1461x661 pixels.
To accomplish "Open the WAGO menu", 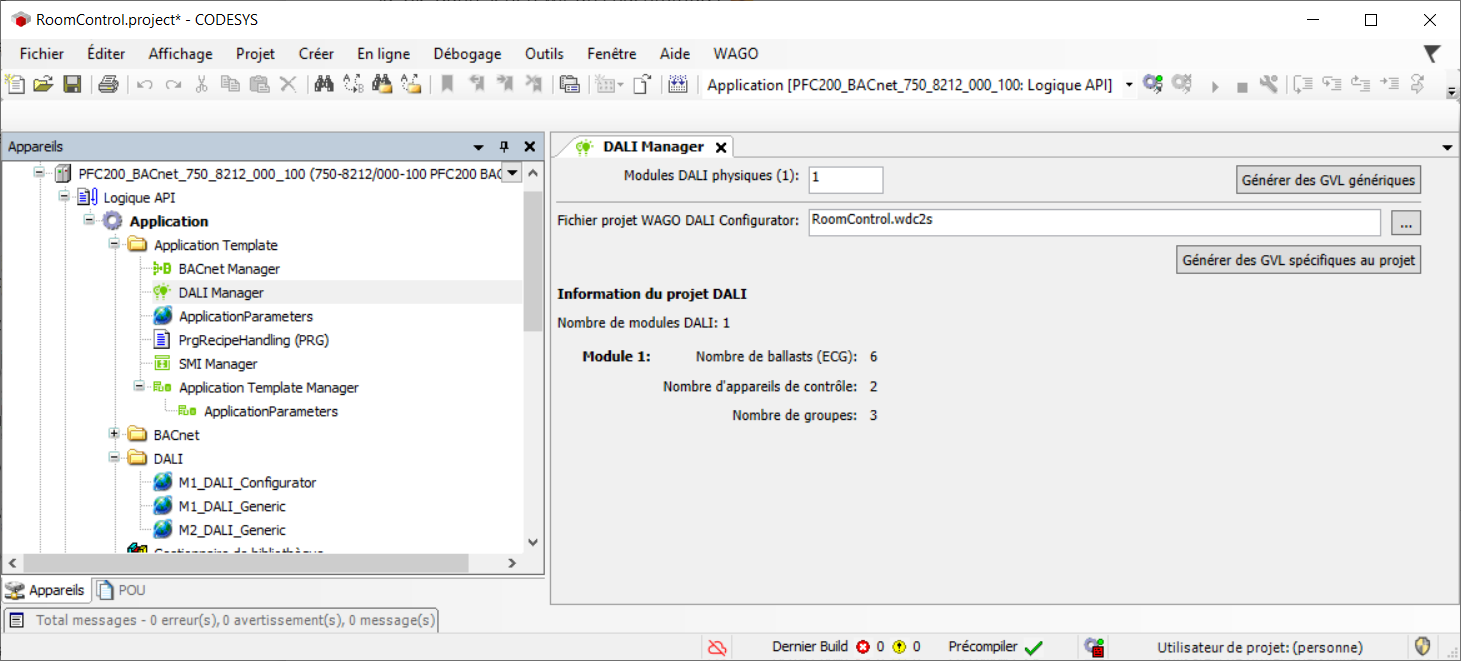I will tap(736, 54).
